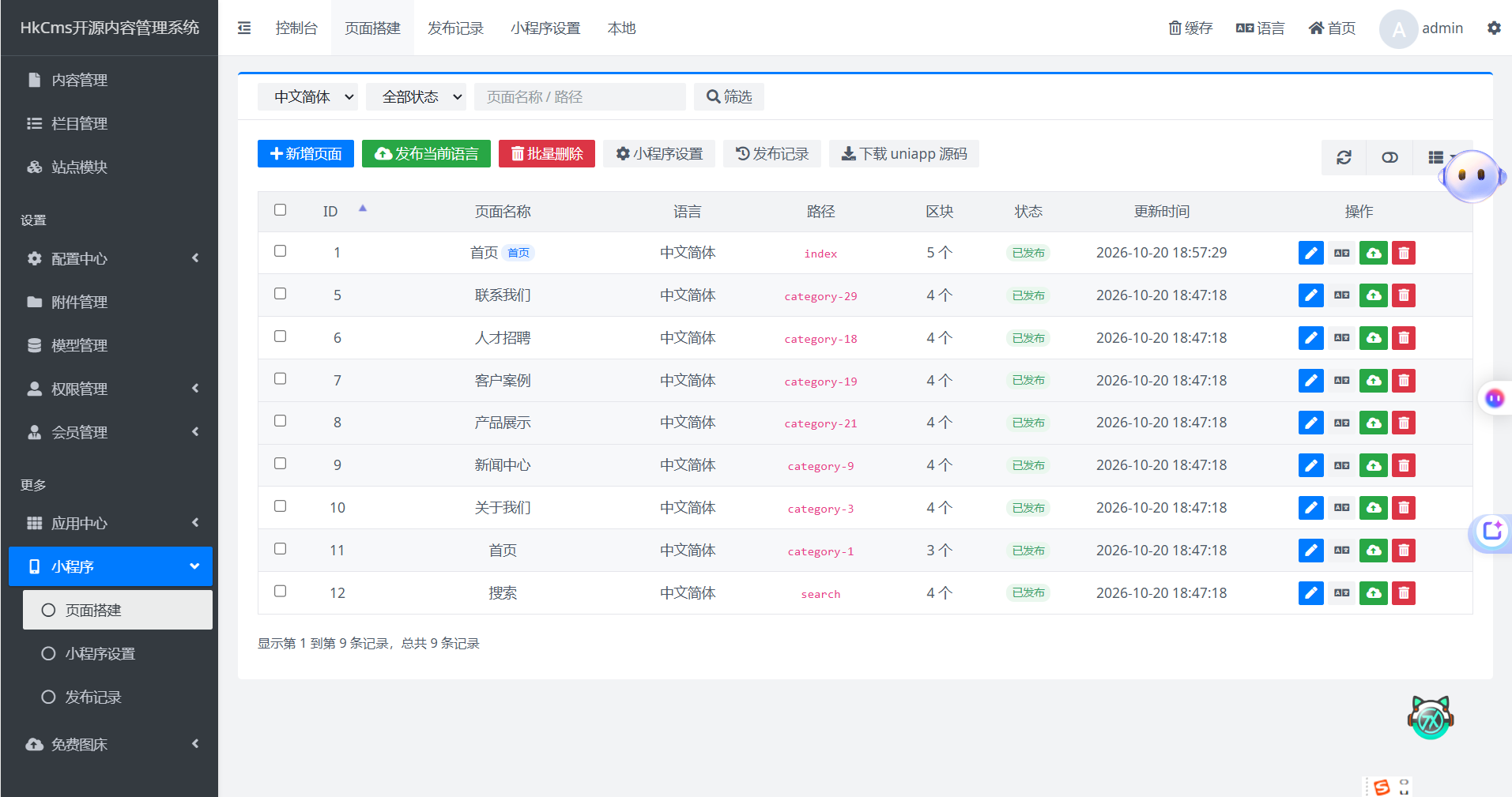Click green publish cloud icon for 人才招聘 row
The width and height of the screenshot is (1512, 797).
[x=1373, y=338]
